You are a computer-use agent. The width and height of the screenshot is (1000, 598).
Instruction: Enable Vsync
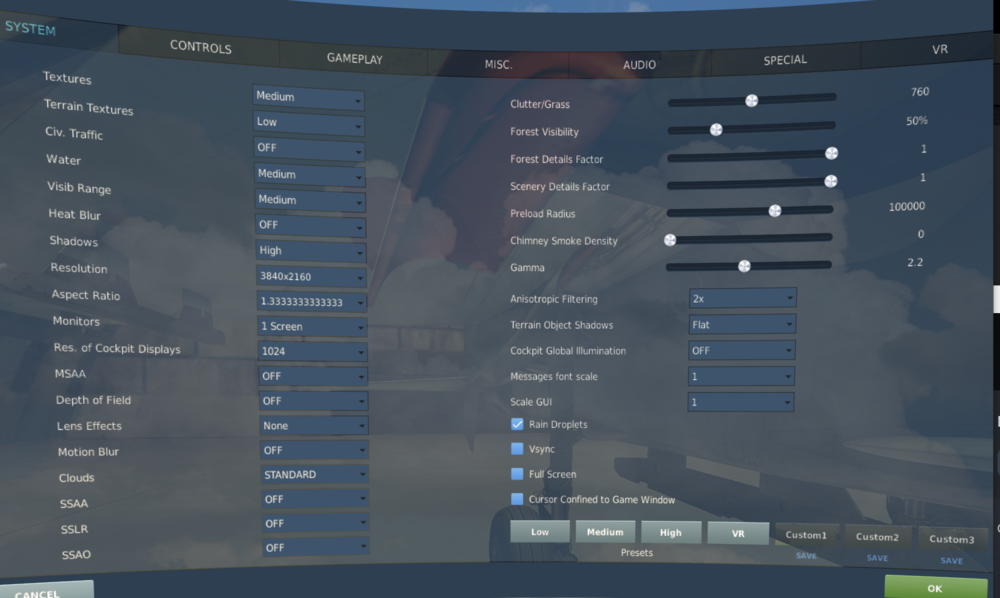point(517,449)
